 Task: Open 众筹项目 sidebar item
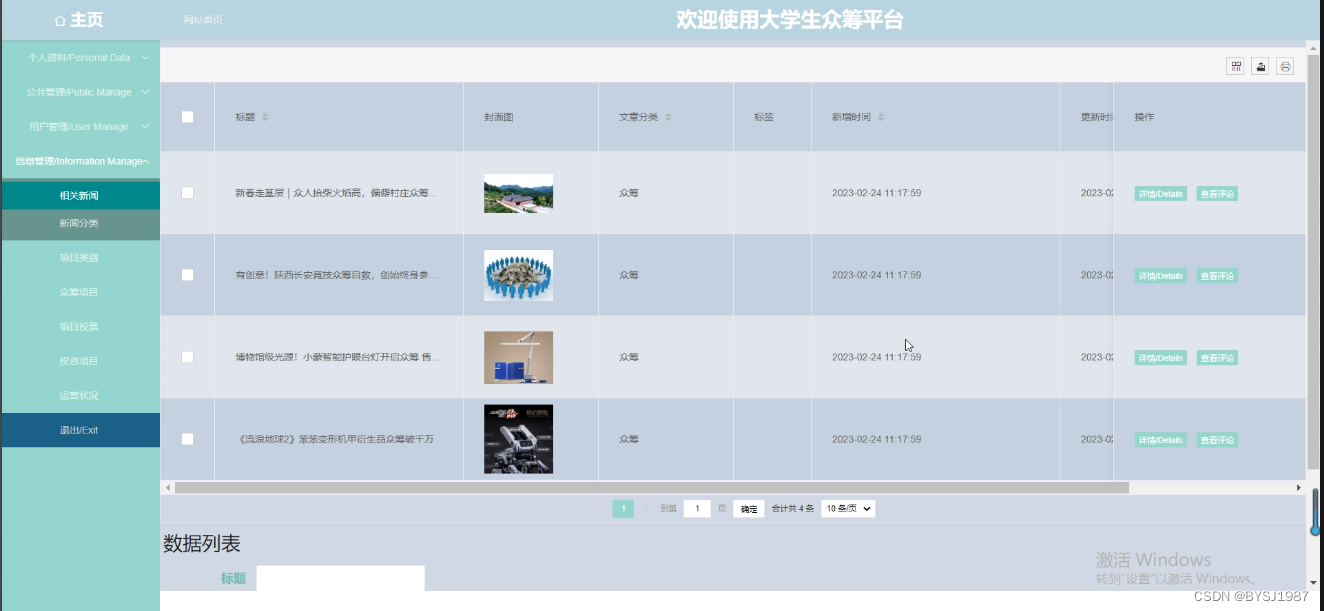[x=80, y=292]
